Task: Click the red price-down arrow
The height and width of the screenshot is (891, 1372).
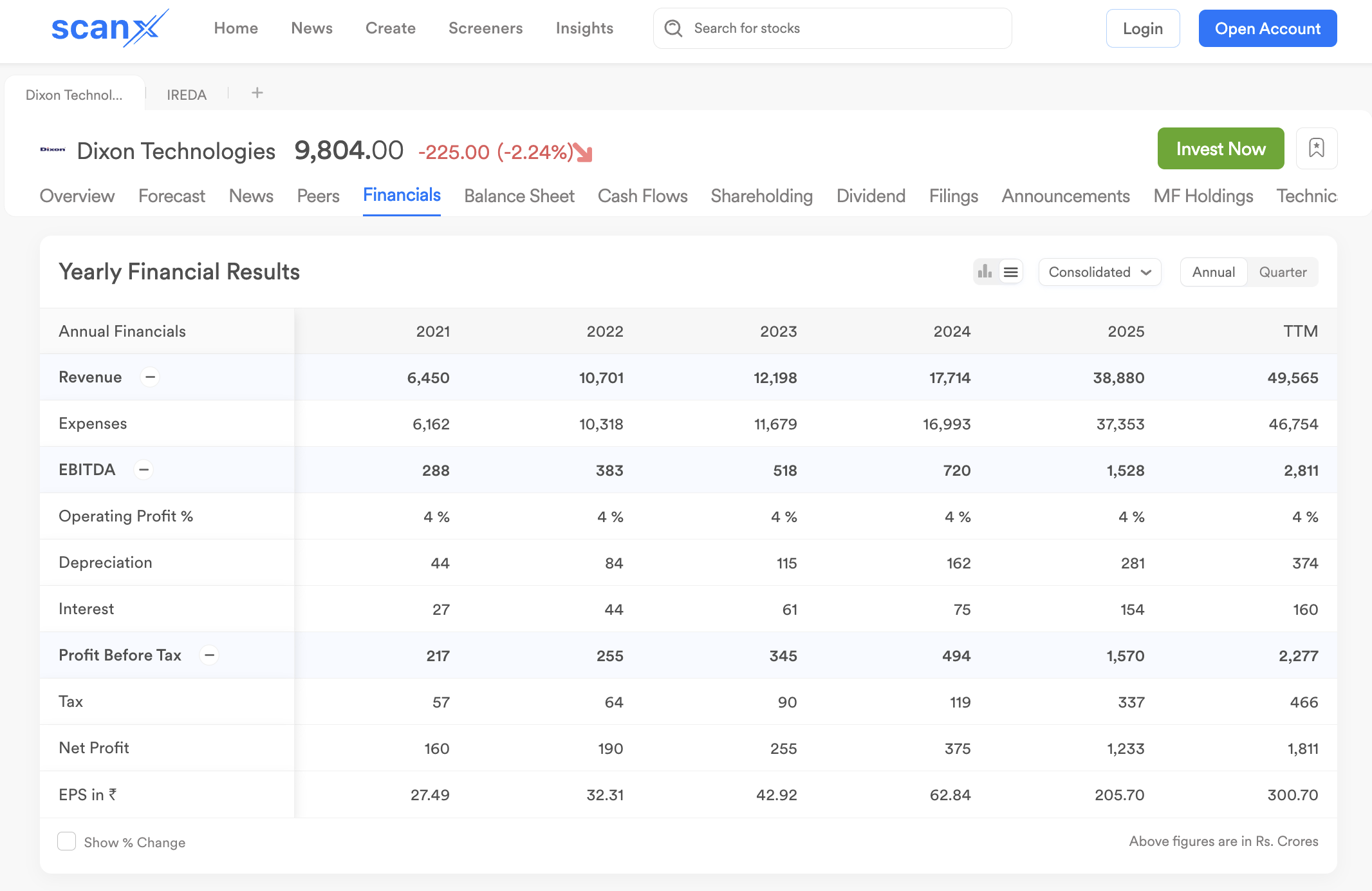Action: coord(582,153)
